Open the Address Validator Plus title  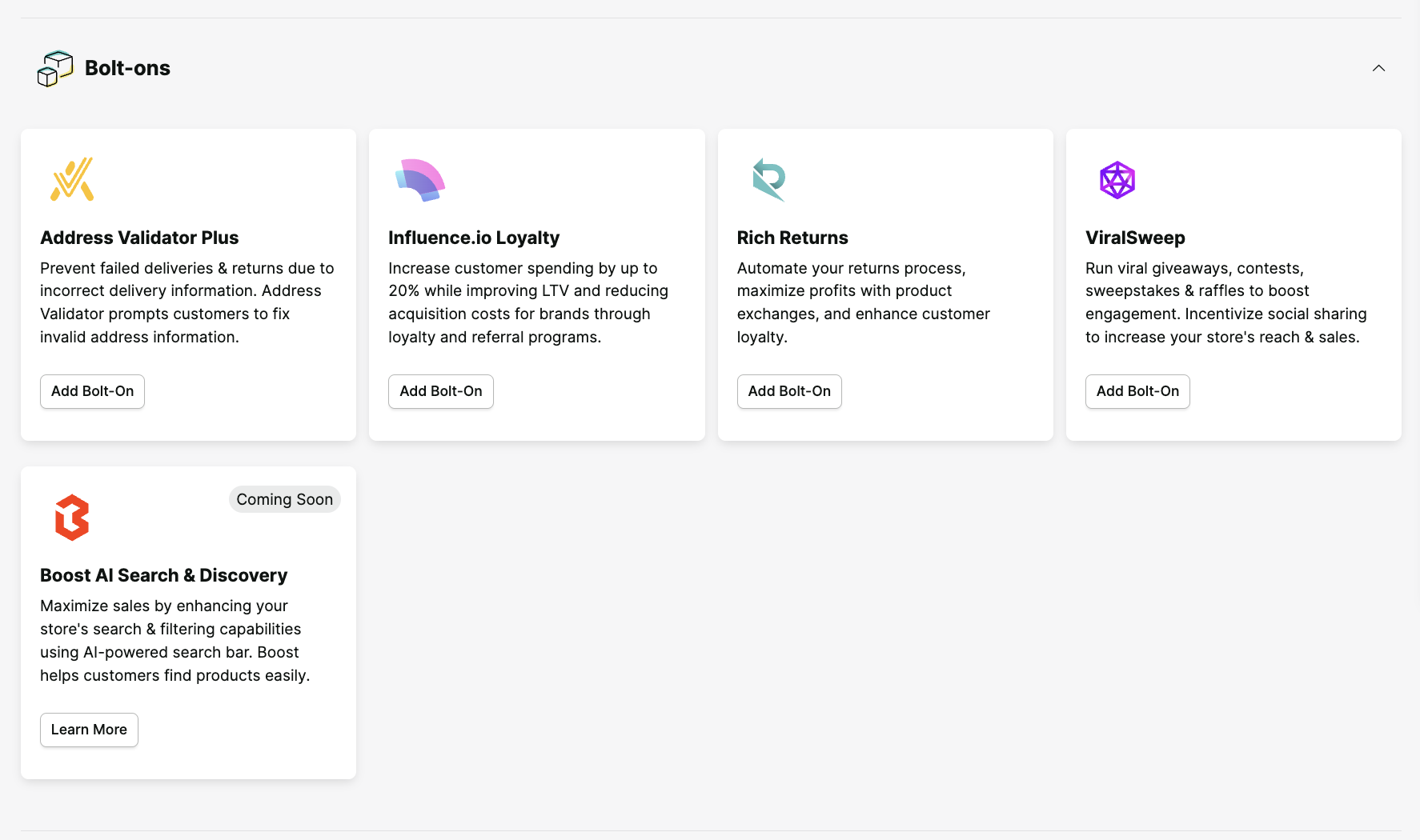click(x=139, y=238)
